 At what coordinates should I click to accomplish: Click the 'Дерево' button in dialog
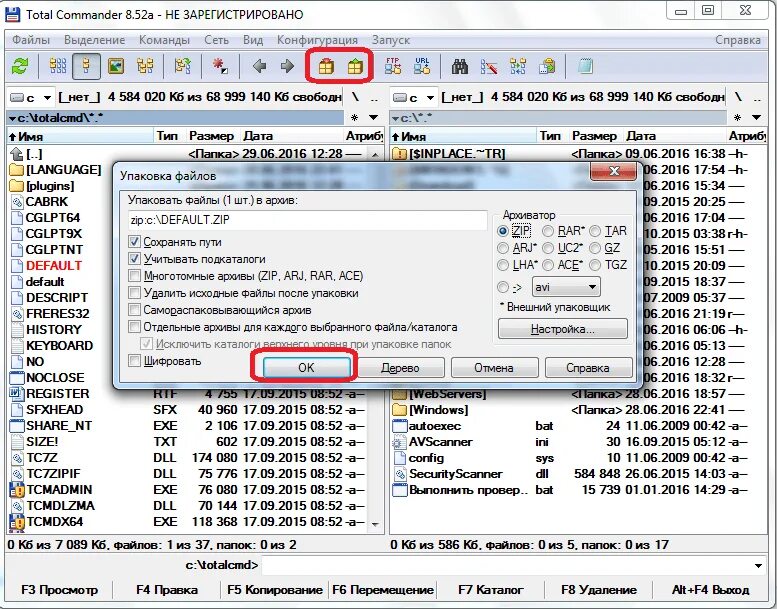400,368
